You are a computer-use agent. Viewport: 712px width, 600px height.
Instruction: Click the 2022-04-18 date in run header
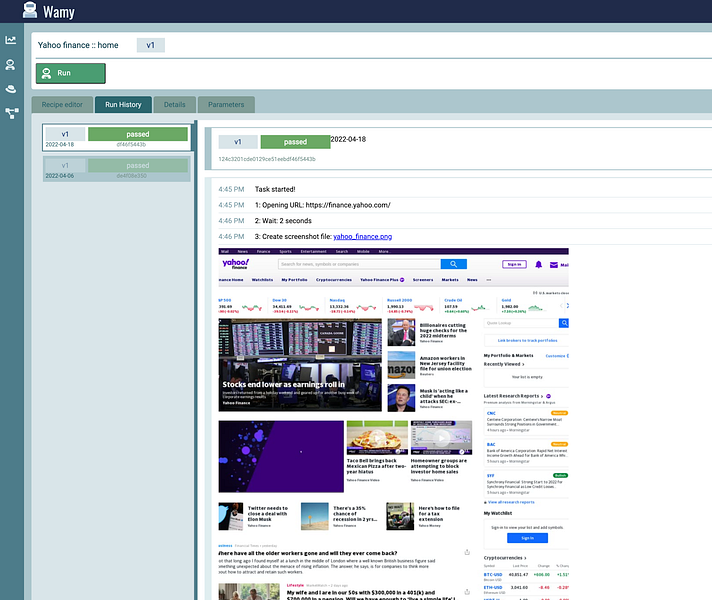pos(348,139)
